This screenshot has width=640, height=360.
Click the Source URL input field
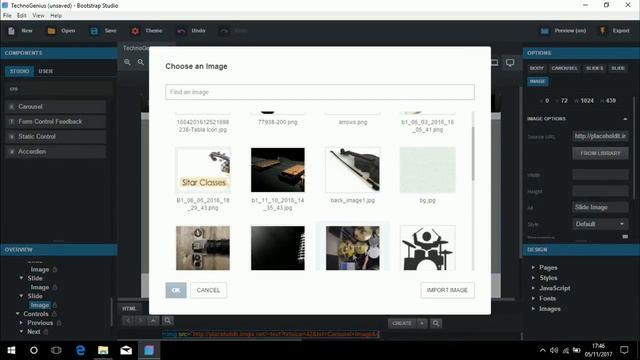click(x=600, y=136)
